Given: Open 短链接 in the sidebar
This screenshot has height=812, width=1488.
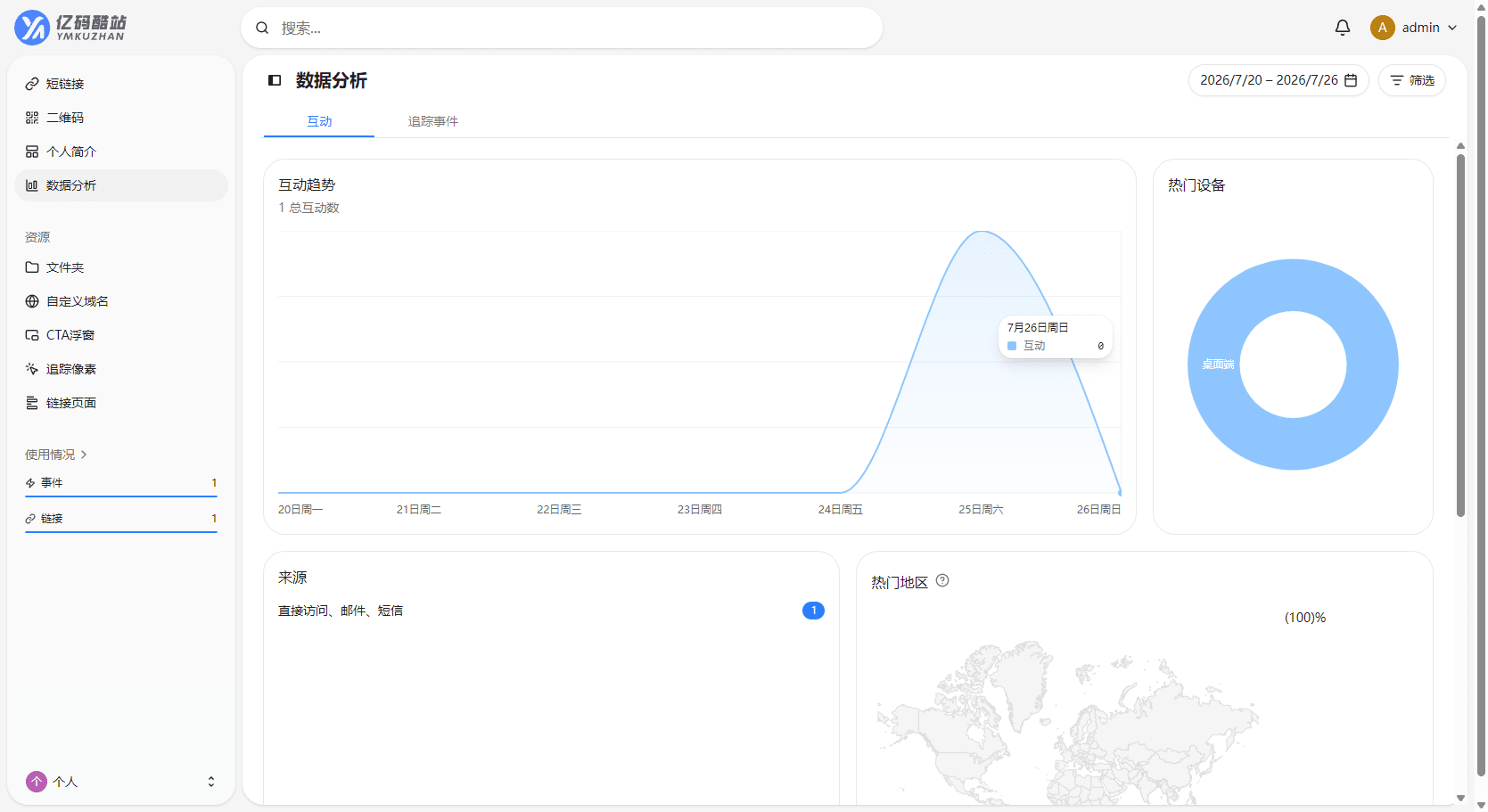Looking at the screenshot, I should point(121,84).
